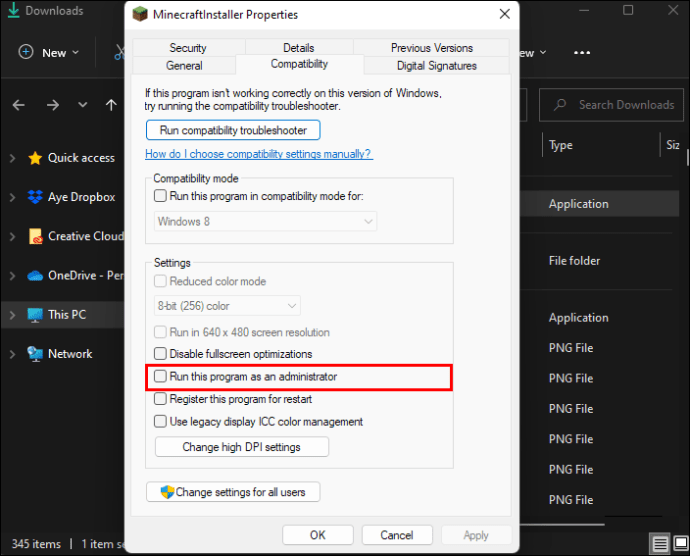Image resolution: width=690 pixels, height=556 pixels.
Task: Sort by the Type column header
Action: tap(561, 145)
